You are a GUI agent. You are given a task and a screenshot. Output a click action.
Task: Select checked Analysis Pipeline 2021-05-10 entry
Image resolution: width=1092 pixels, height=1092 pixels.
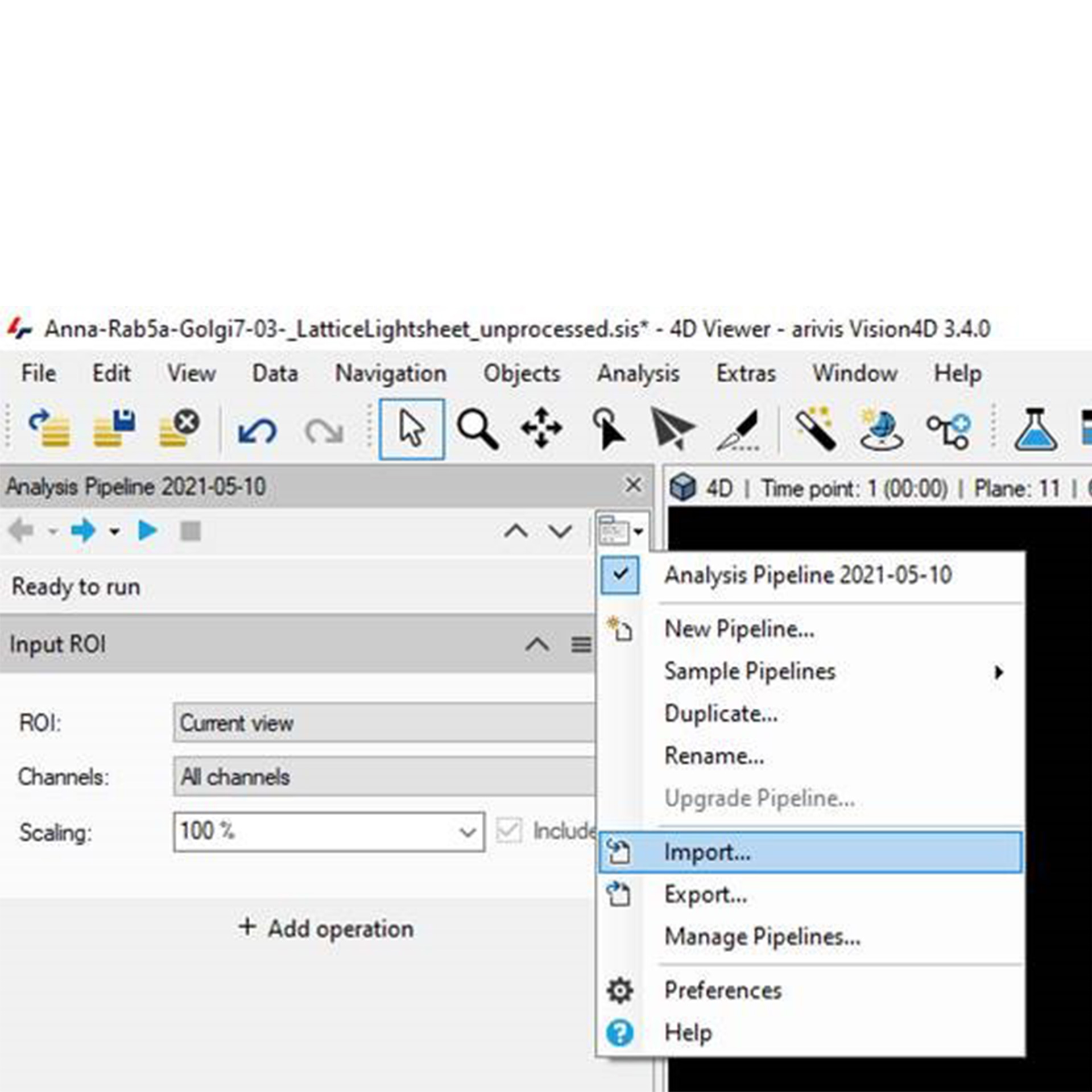[811, 575]
